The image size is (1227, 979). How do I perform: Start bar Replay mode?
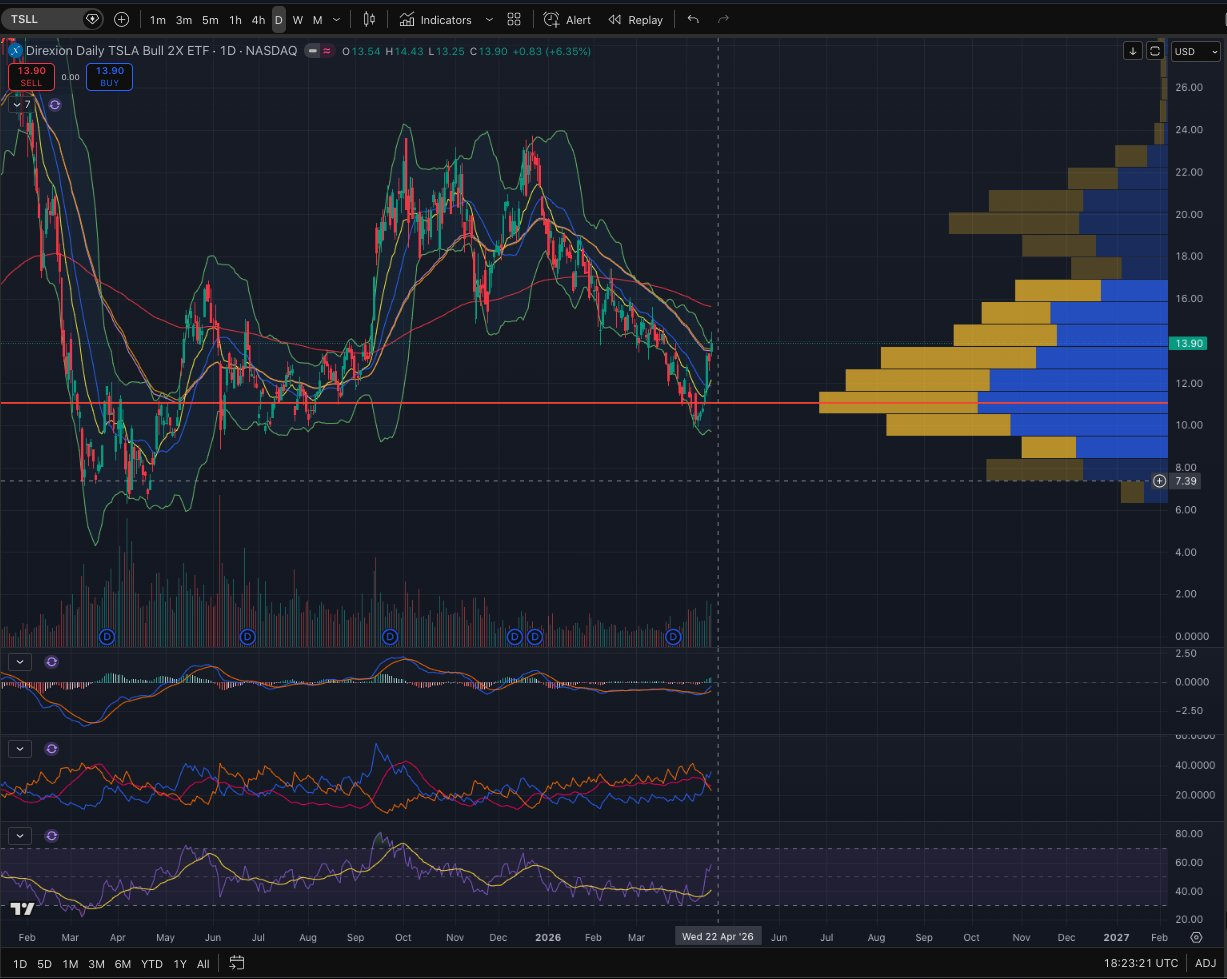click(636, 20)
